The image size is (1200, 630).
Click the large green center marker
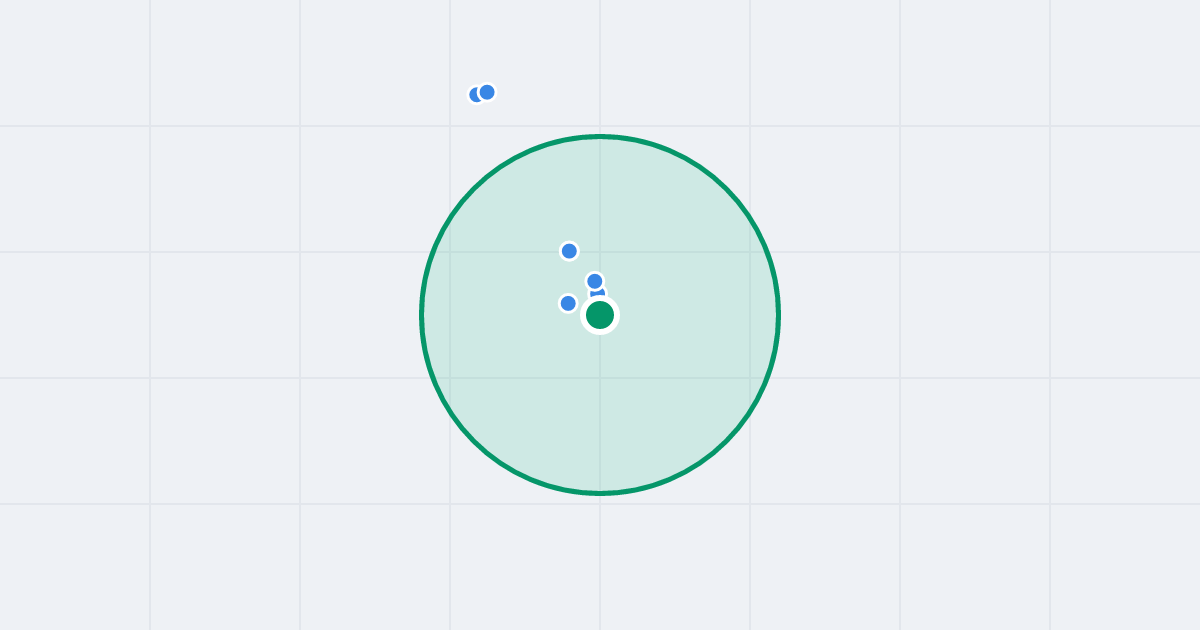tap(600, 315)
